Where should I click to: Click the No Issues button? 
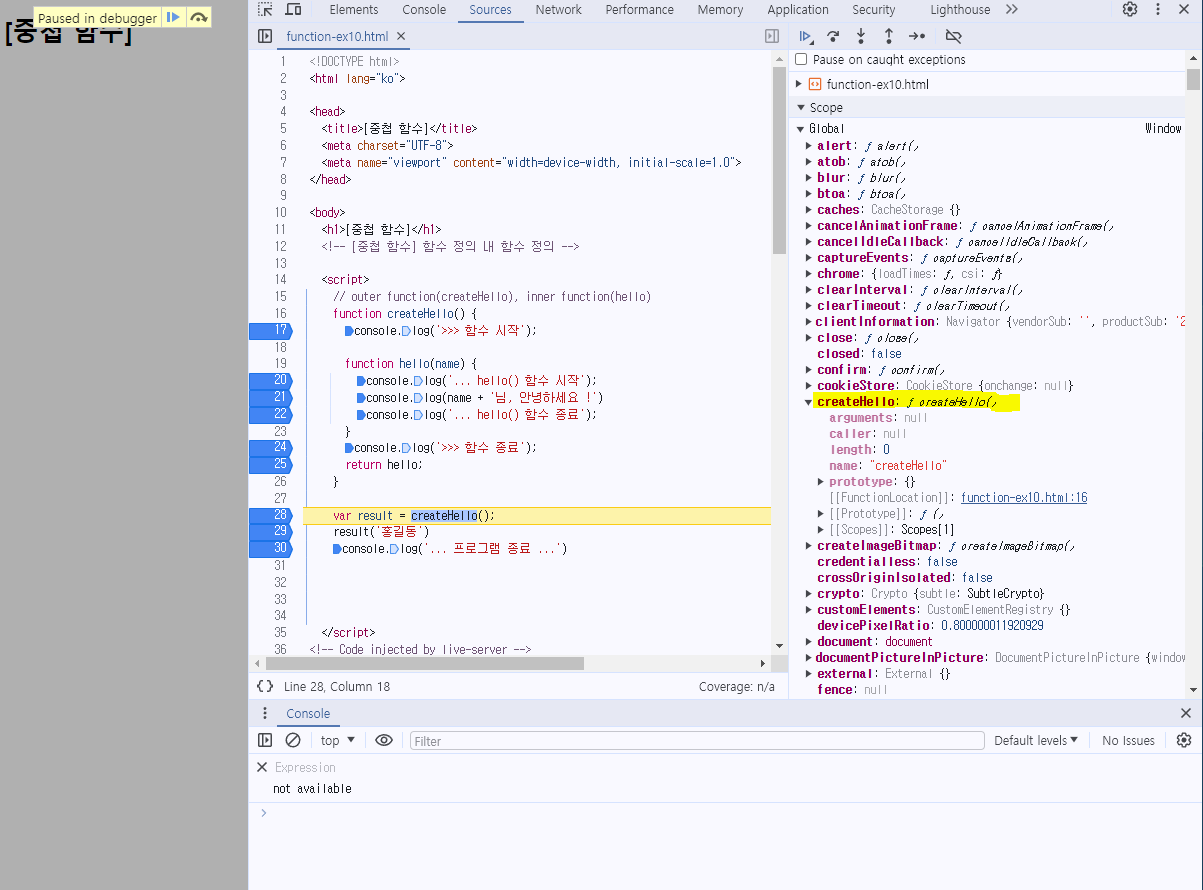tap(1128, 740)
